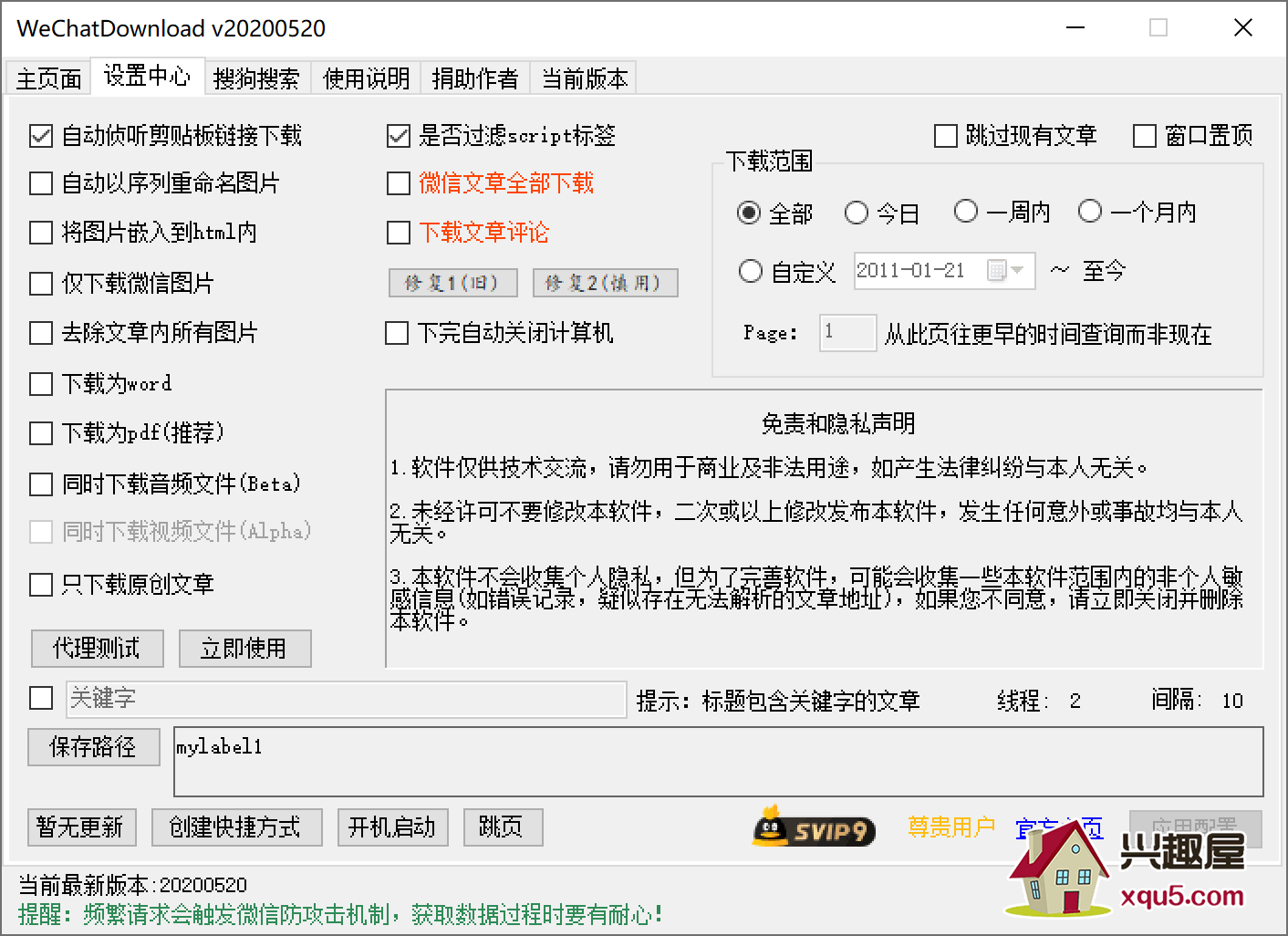Viewport: 1288px width, 936px height.
Task: Open the date picker calendar dropdown
Action: [x=1006, y=271]
